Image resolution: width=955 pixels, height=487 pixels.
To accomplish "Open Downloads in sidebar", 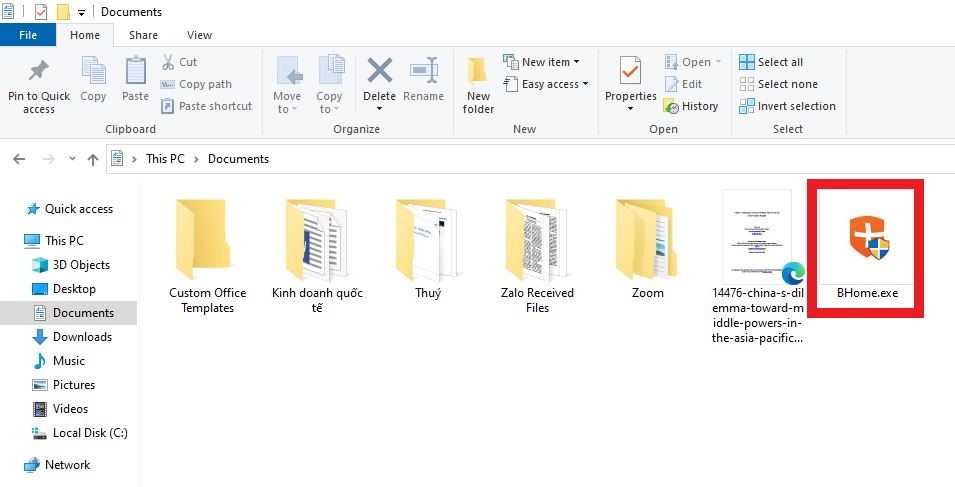I will click(x=72, y=337).
